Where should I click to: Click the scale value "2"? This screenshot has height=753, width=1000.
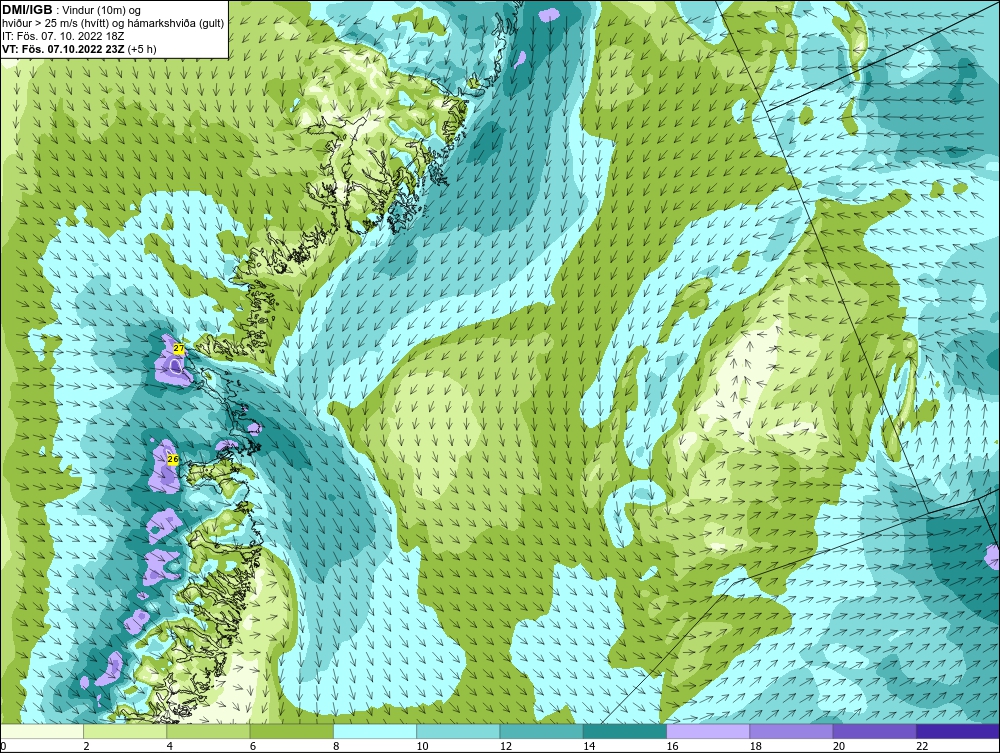pos(87,747)
